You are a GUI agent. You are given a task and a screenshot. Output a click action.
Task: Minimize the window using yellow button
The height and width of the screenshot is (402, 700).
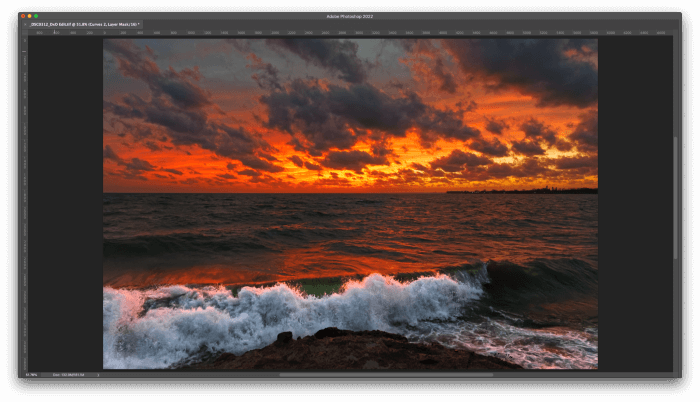29,16
